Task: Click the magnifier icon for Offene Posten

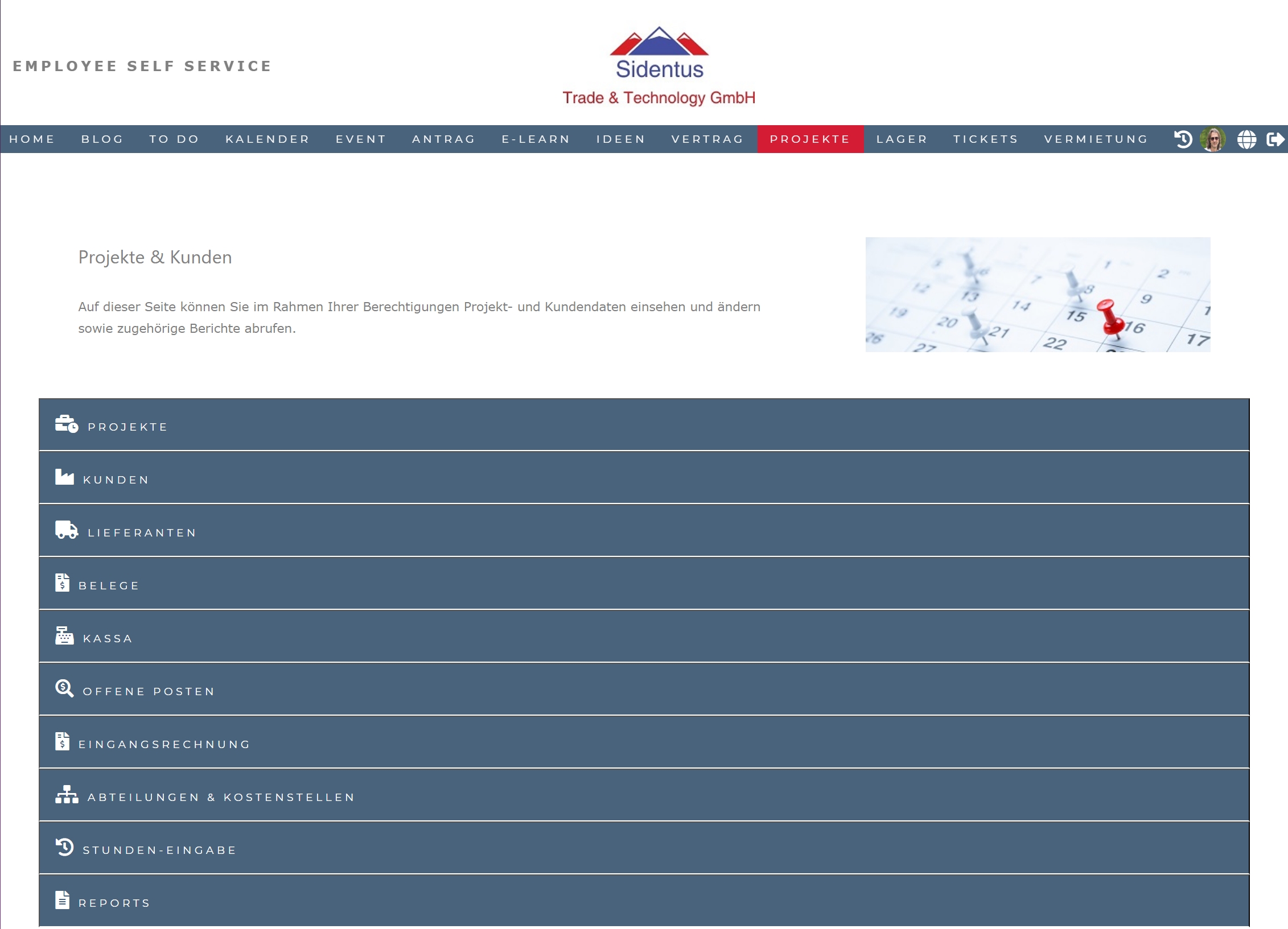Action: [x=64, y=688]
